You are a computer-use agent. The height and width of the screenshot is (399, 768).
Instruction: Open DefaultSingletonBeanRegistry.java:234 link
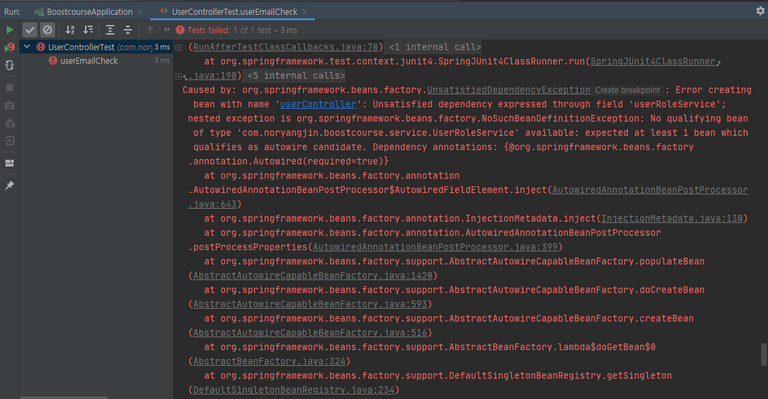pos(293,390)
